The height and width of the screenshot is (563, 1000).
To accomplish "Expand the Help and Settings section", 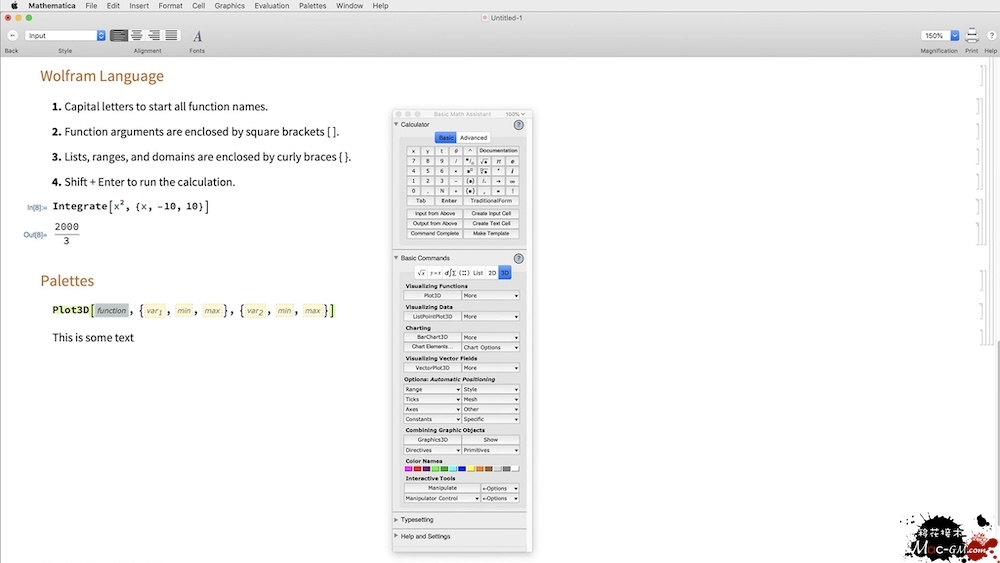I will pos(425,536).
